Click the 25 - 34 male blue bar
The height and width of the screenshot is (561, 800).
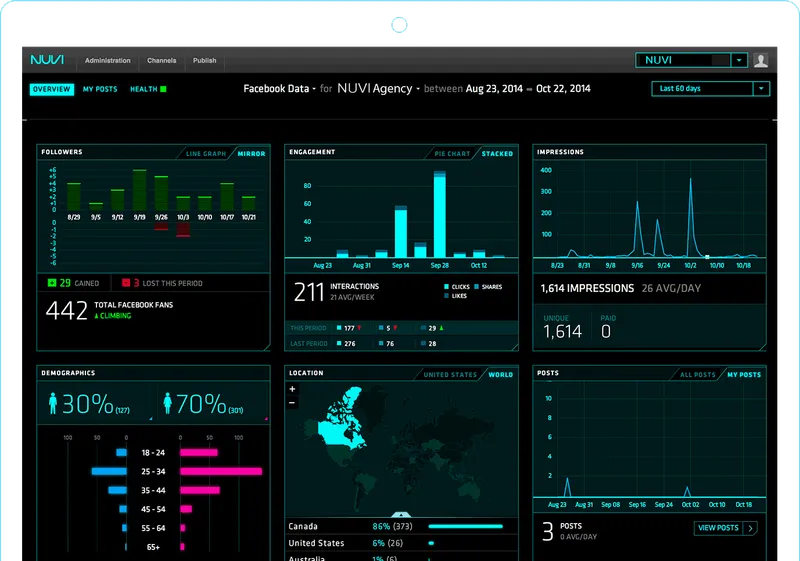[x=109, y=471]
